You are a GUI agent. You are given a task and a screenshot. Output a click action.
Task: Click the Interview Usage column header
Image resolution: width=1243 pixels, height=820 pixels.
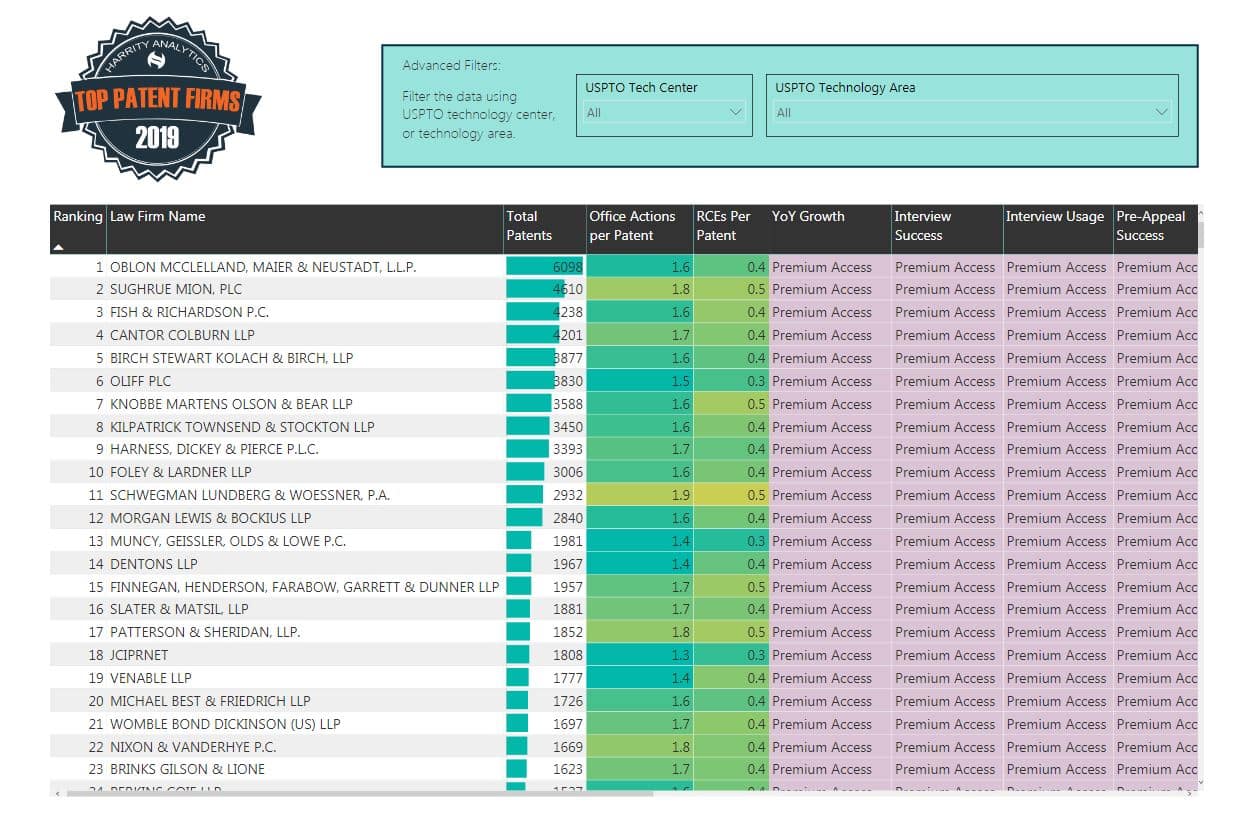click(1054, 217)
